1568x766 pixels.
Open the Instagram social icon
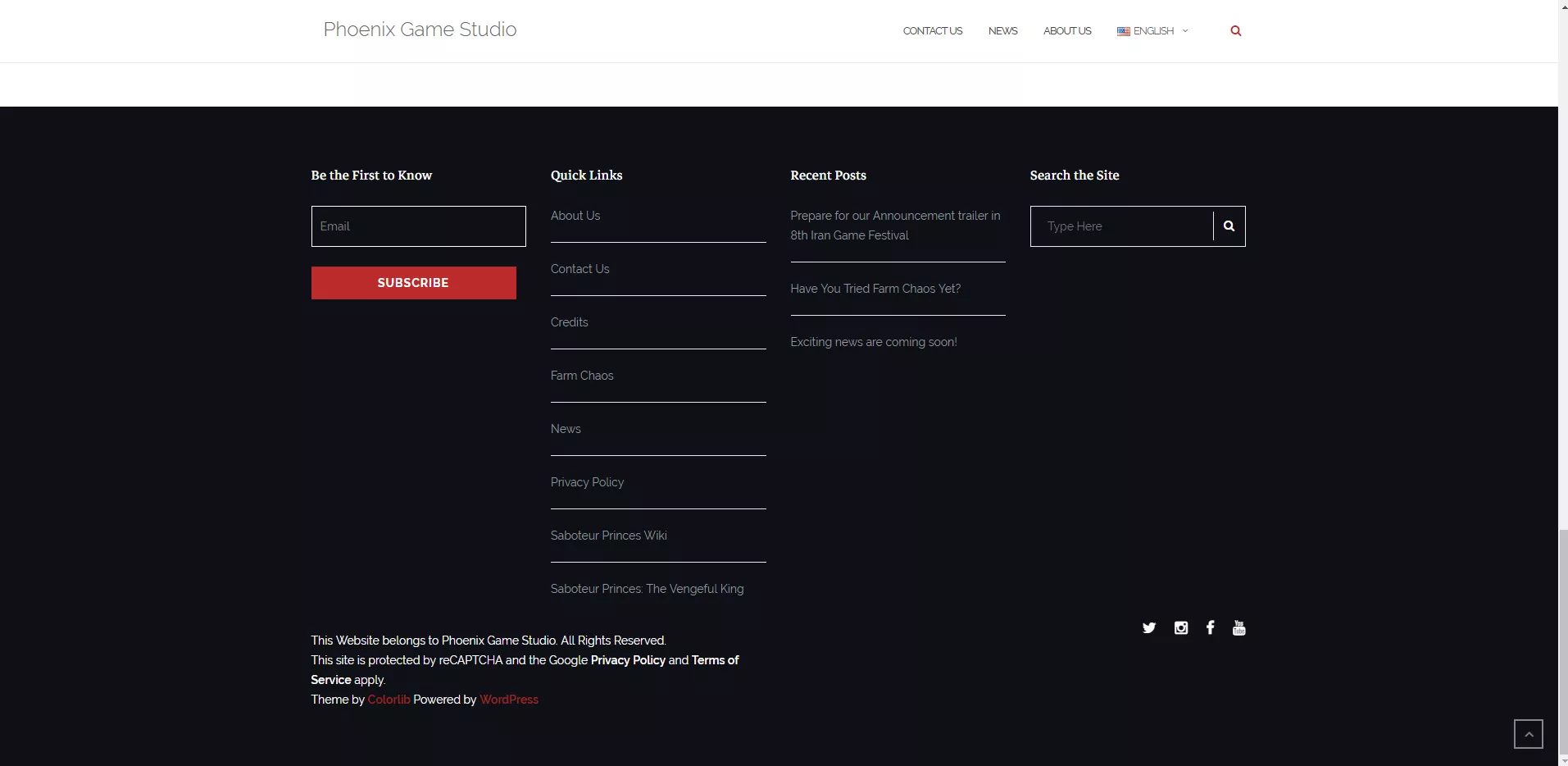point(1180,628)
